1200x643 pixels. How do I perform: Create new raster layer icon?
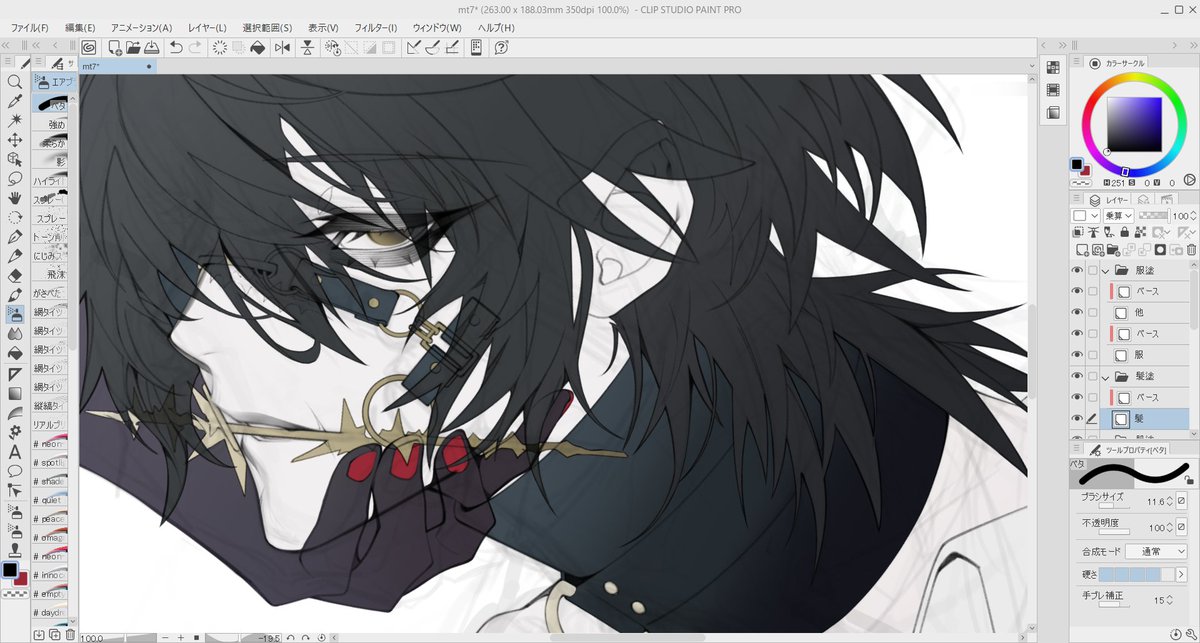point(1082,249)
